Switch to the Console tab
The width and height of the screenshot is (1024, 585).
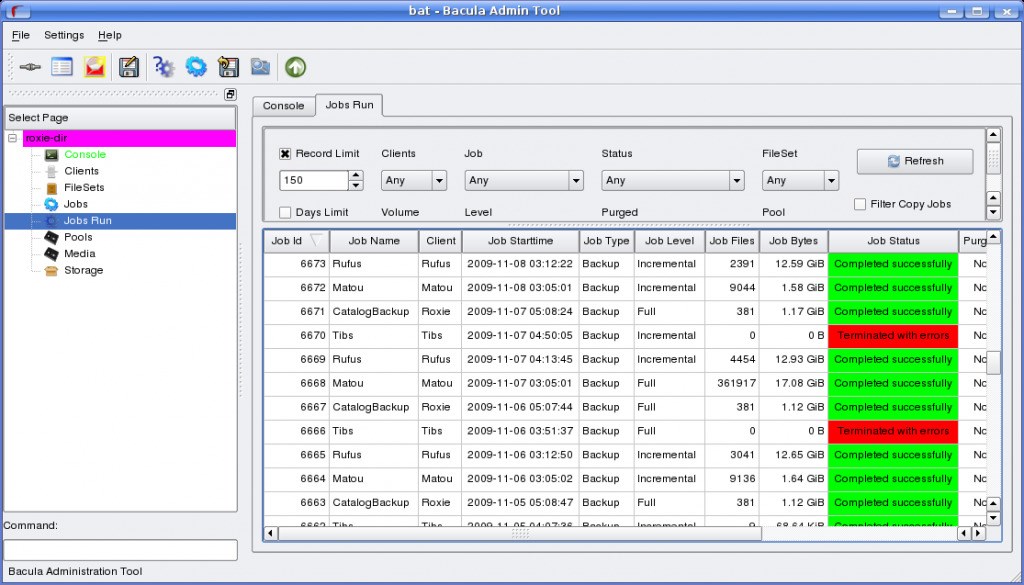(x=283, y=106)
